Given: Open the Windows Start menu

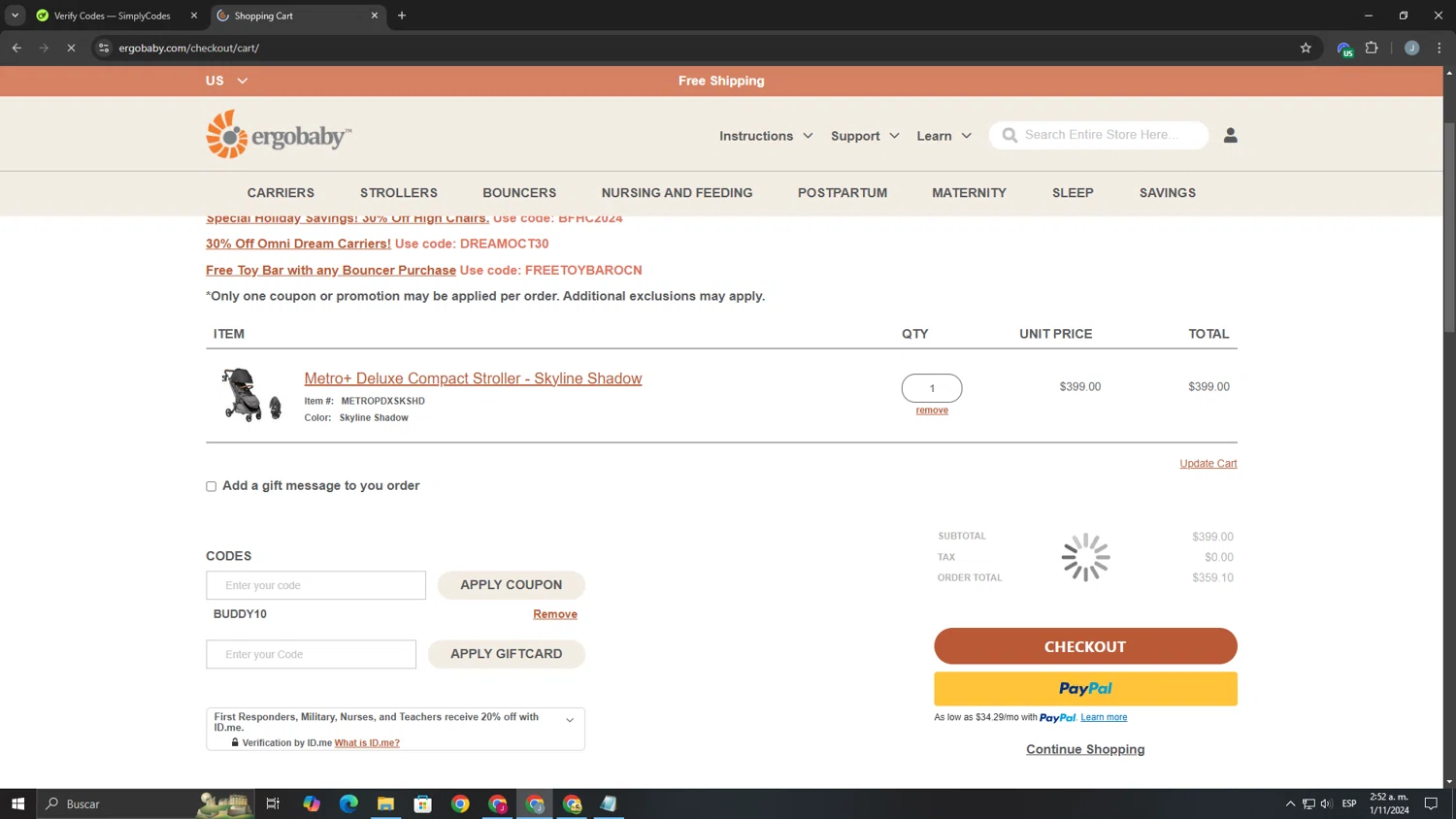Looking at the screenshot, I should pyautogui.click(x=17, y=803).
